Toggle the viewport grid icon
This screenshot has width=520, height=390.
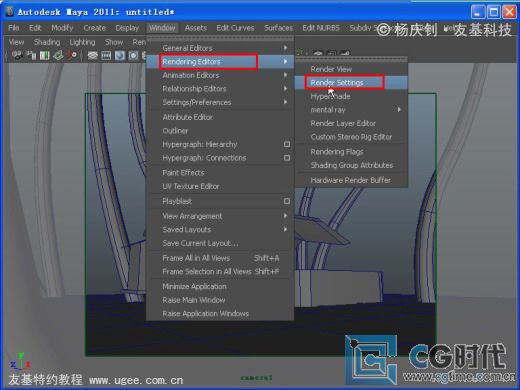click(92, 55)
